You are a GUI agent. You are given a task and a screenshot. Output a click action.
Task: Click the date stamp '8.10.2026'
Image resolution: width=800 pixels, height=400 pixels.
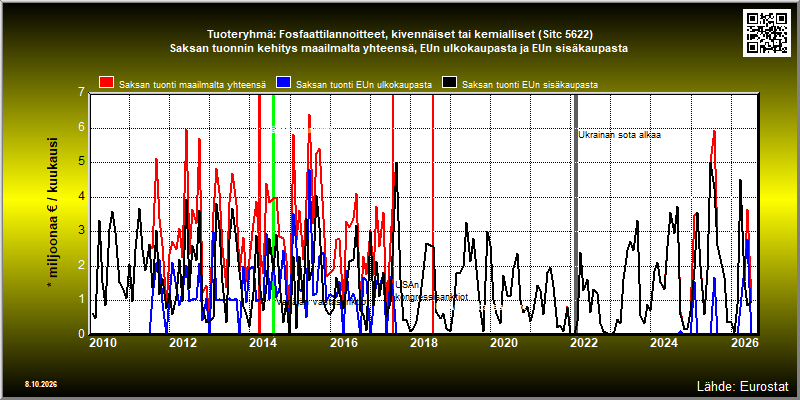[41, 384]
